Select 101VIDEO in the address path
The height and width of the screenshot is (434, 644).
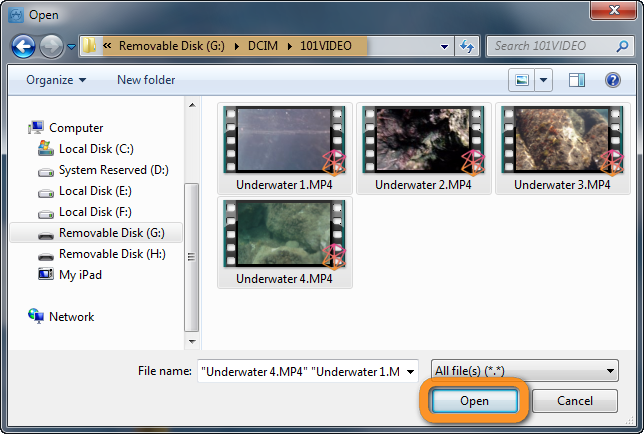pyautogui.click(x=326, y=46)
